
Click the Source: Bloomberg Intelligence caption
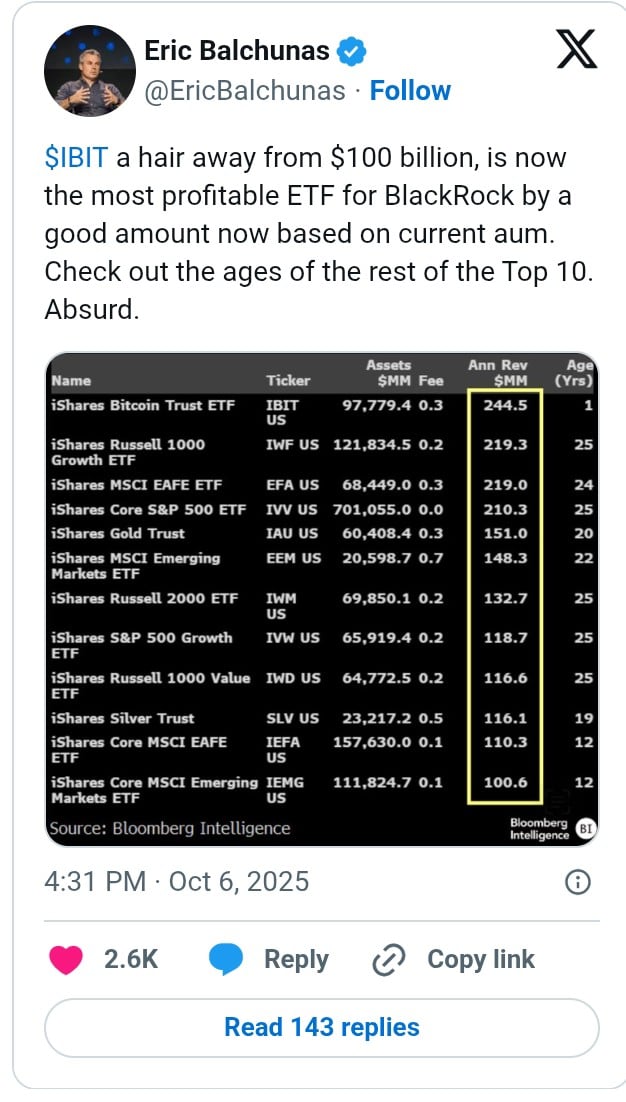click(x=170, y=828)
